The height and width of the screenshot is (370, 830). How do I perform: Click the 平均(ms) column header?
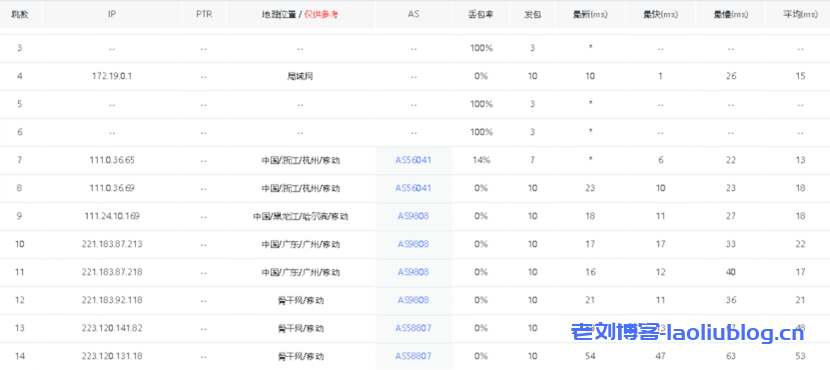tap(800, 14)
